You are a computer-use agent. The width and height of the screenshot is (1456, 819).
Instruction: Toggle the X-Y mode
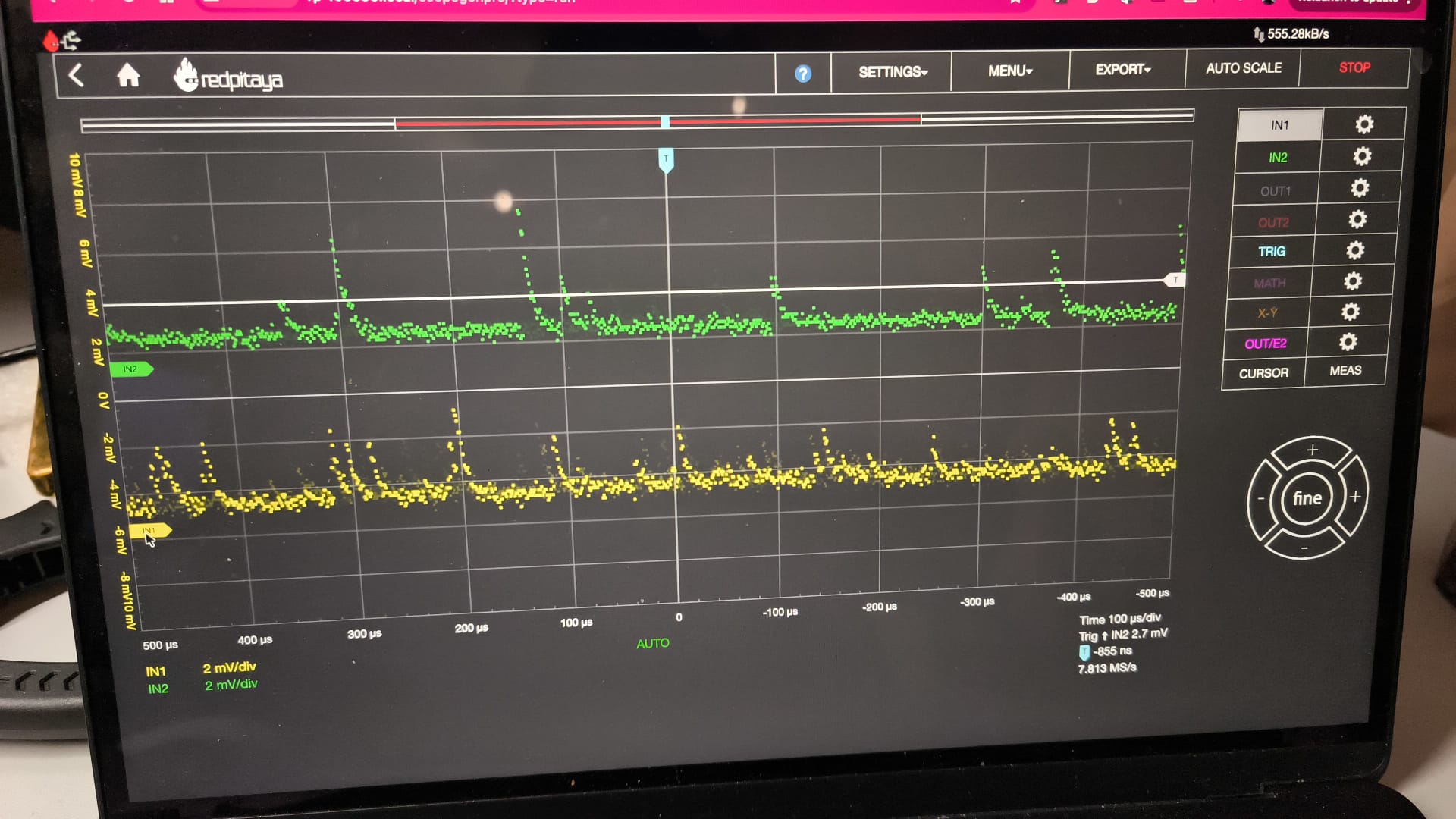point(1267,313)
